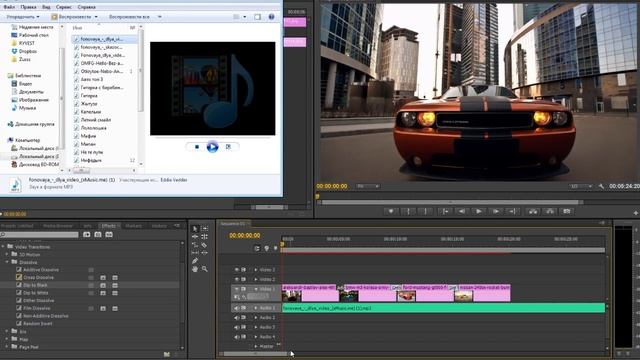Click YUV effects filter icon in Effects panel

(109, 235)
